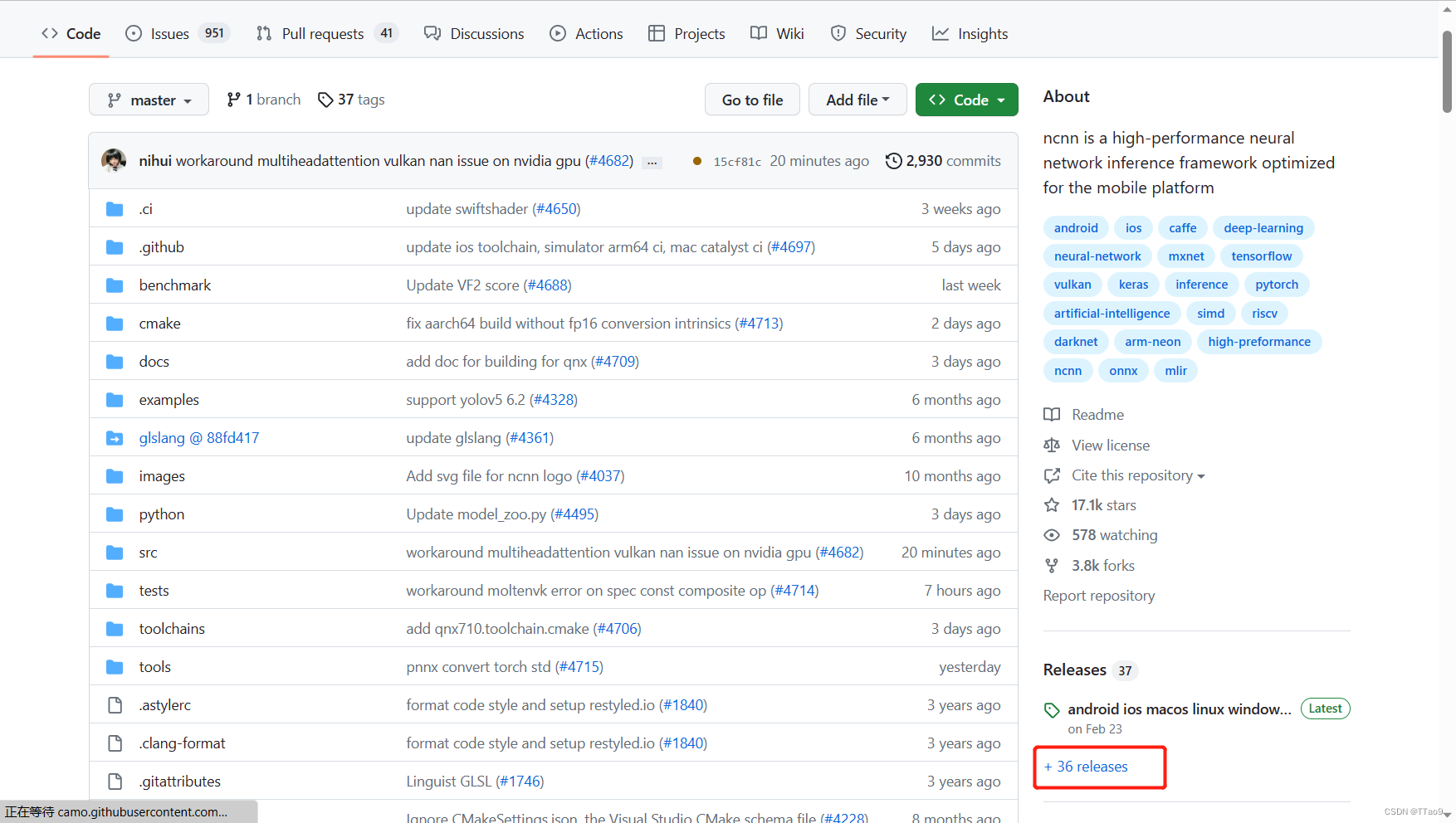Click Report repository link
Image resolution: width=1456 pixels, height=823 pixels.
coord(1099,596)
